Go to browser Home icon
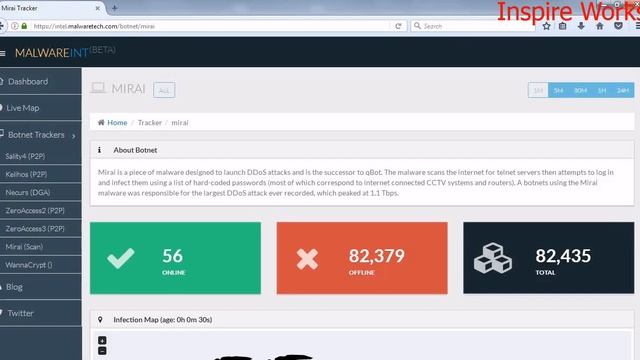640x360 pixels. coord(600,26)
